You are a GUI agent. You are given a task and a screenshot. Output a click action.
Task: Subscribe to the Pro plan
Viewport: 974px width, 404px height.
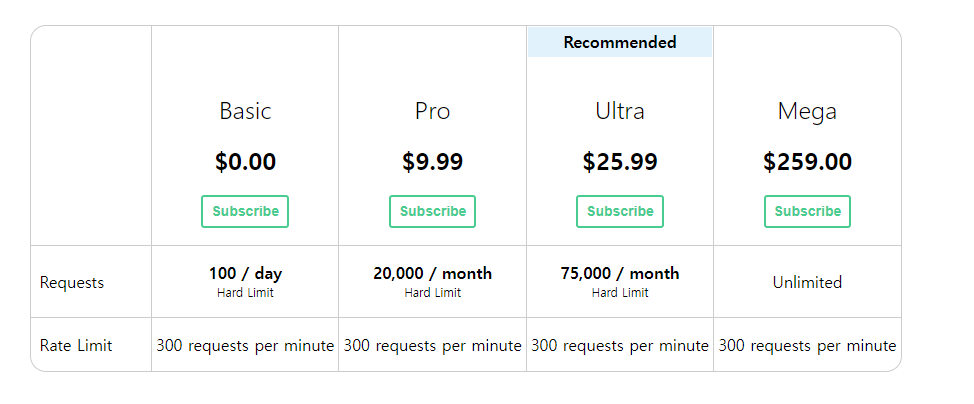tap(432, 212)
